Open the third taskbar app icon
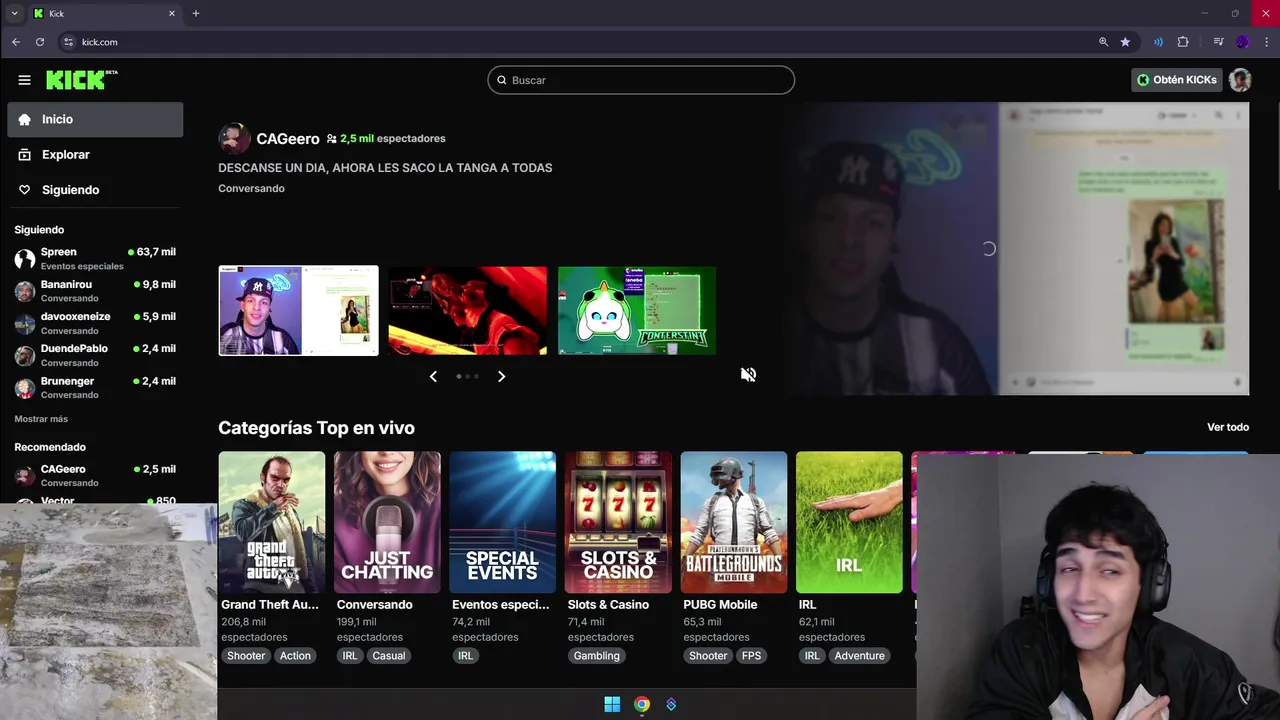The height and width of the screenshot is (720, 1280). (671, 704)
